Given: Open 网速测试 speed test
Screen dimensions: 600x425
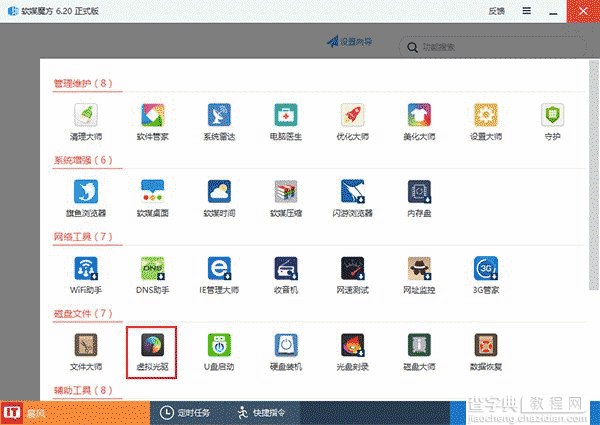Looking at the screenshot, I should 352,275.
